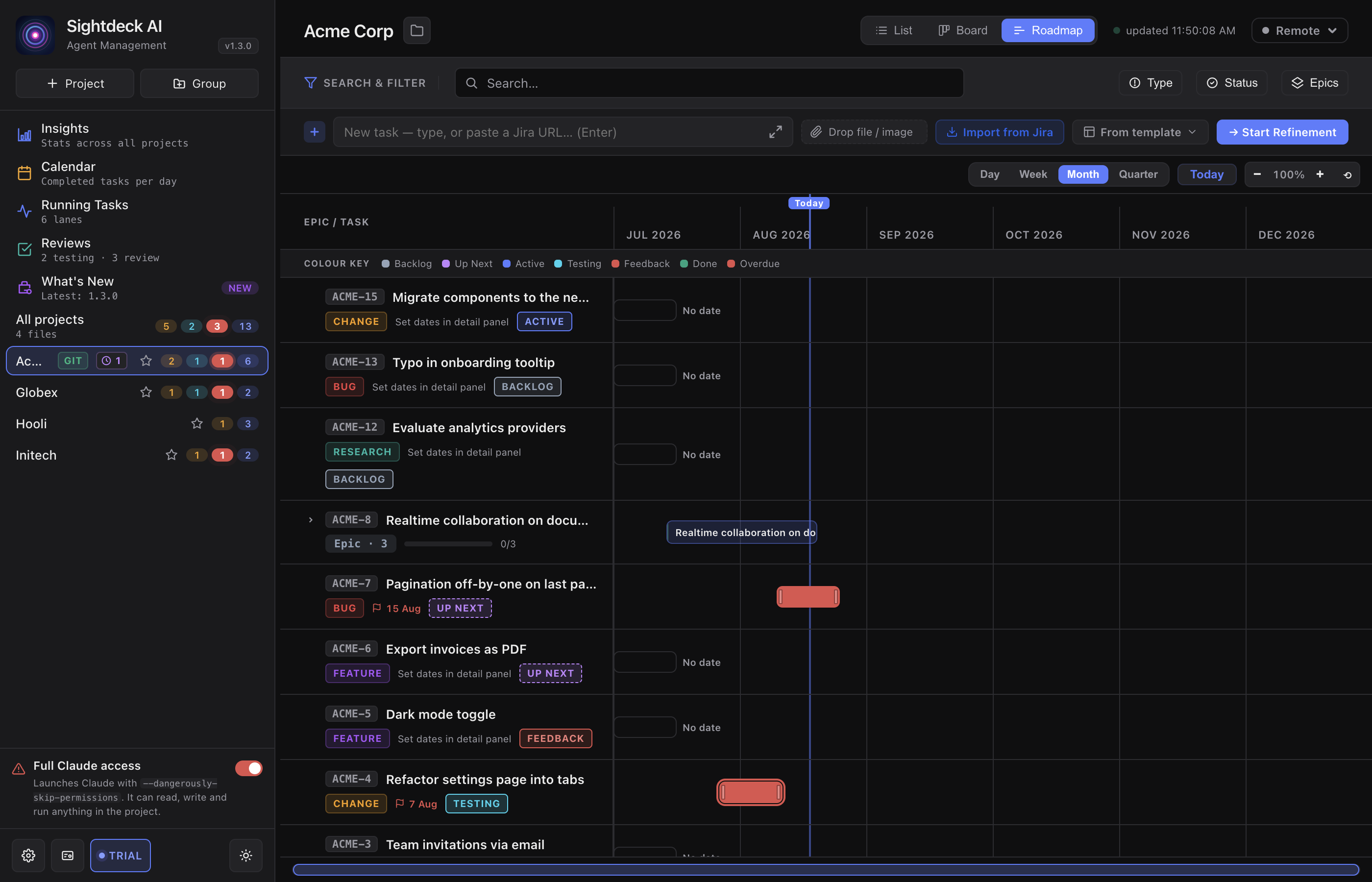Click Drop file / image button

(x=864, y=132)
